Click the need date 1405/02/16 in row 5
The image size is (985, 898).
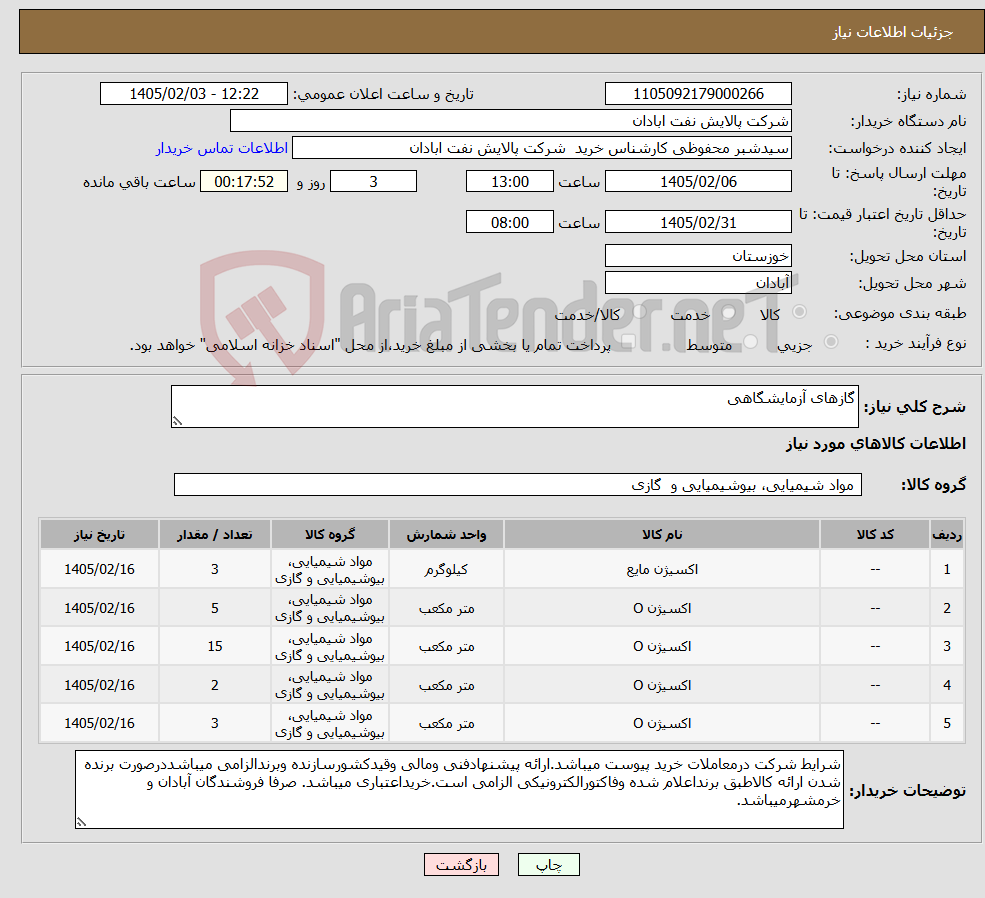click(99, 723)
